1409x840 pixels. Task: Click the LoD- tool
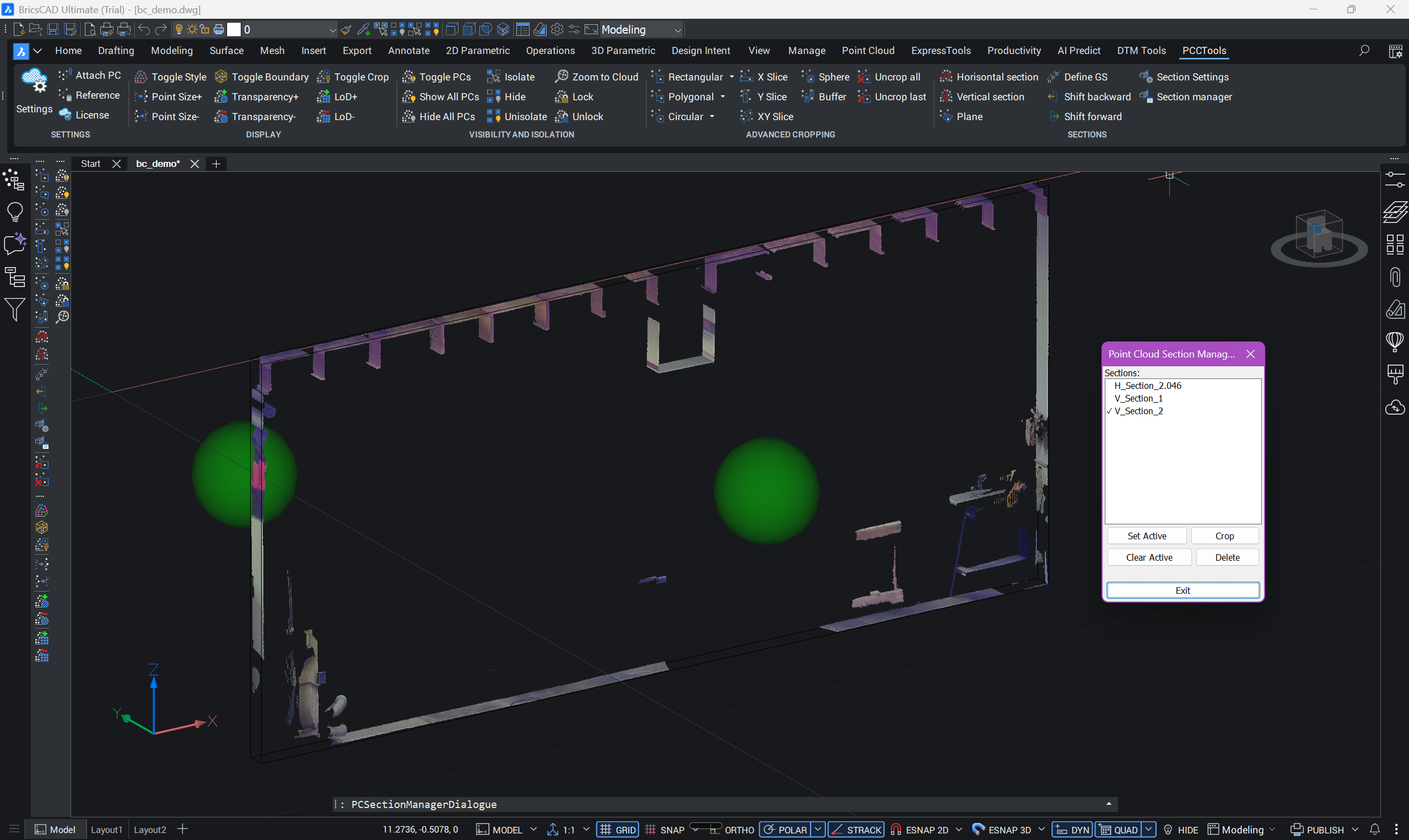(x=336, y=117)
